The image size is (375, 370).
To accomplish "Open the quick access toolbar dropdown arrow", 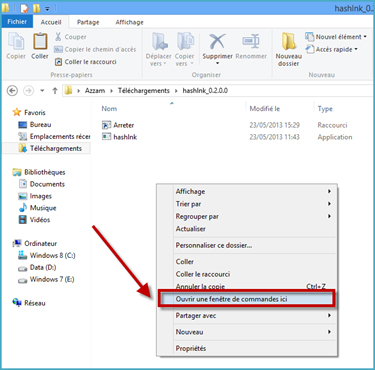I will coord(48,8).
